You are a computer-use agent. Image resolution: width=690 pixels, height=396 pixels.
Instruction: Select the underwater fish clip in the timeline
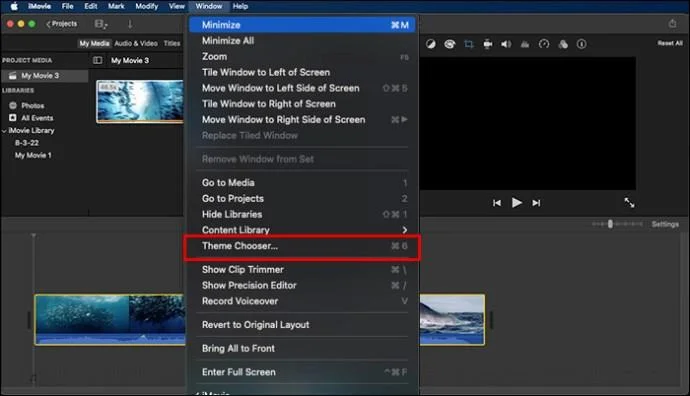pos(110,320)
